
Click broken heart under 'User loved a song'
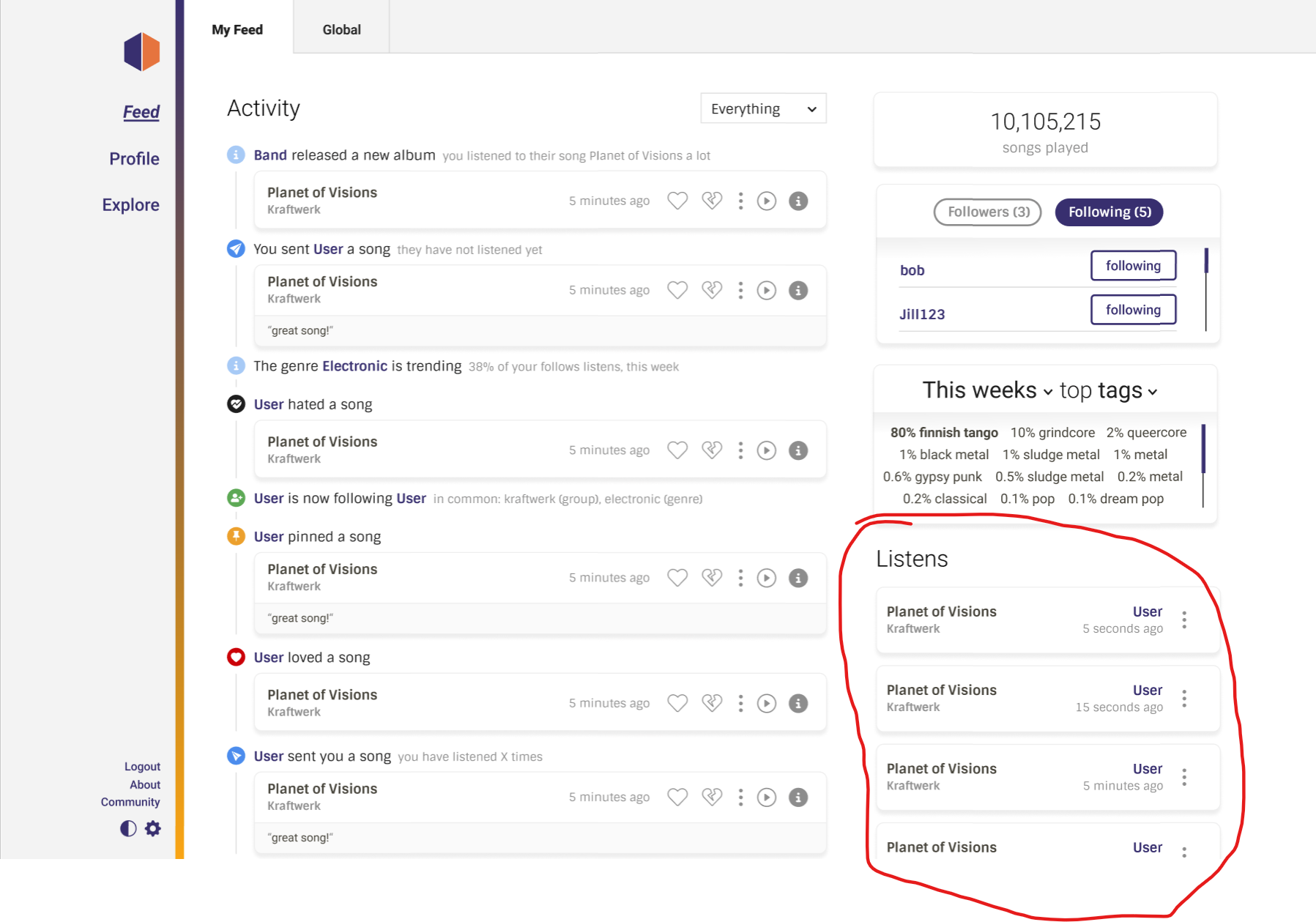(x=712, y=703)
